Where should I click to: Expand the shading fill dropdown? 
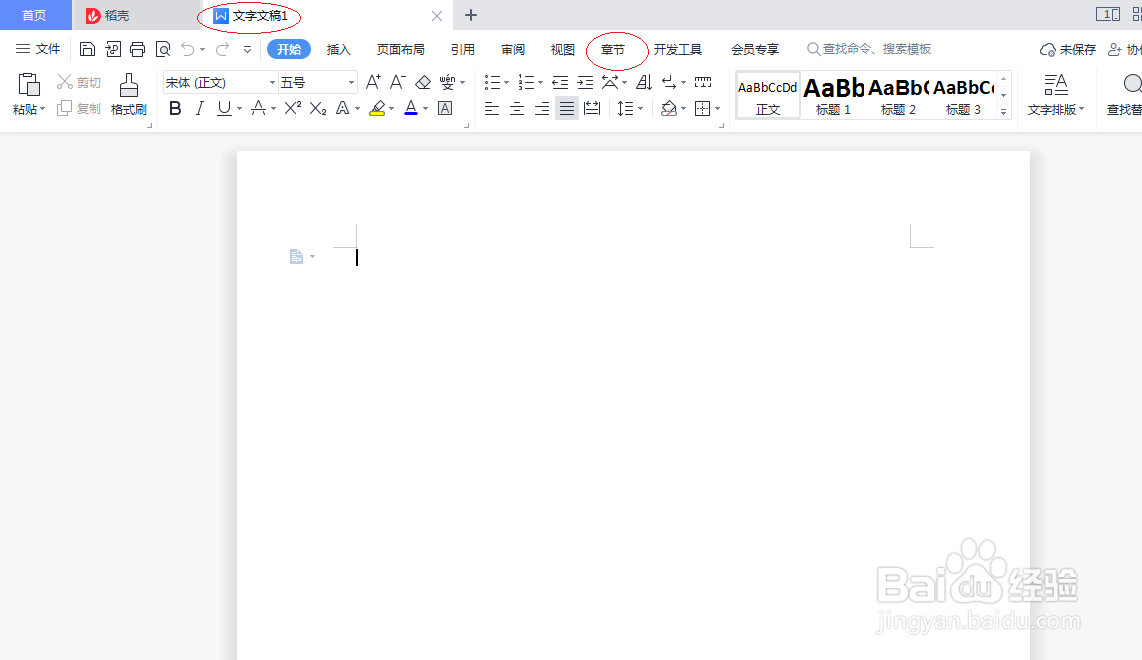[683, 109]
